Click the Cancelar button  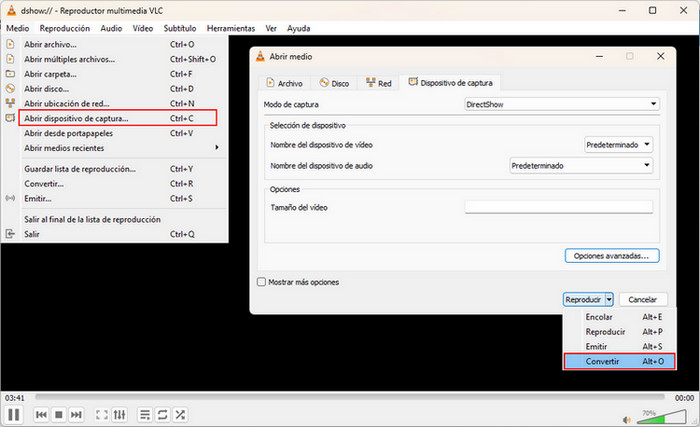642,299
